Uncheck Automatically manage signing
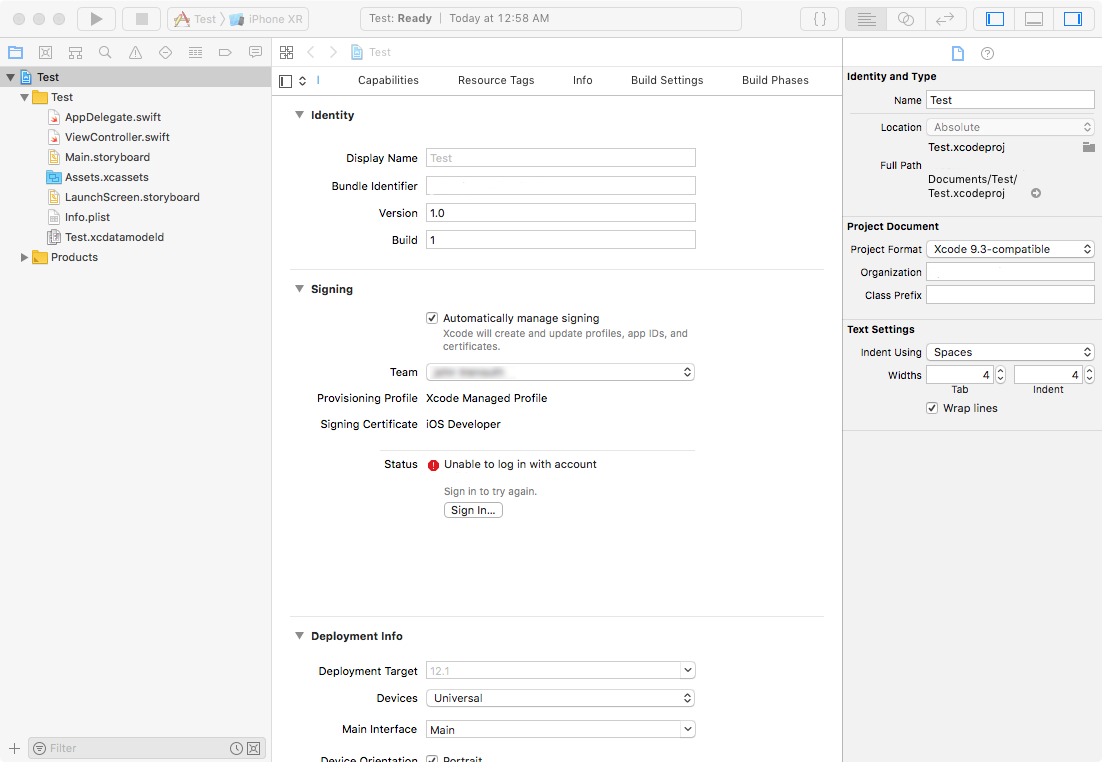Image resolution: width=1102 pixels, height=762 pixels. point(432,318)
